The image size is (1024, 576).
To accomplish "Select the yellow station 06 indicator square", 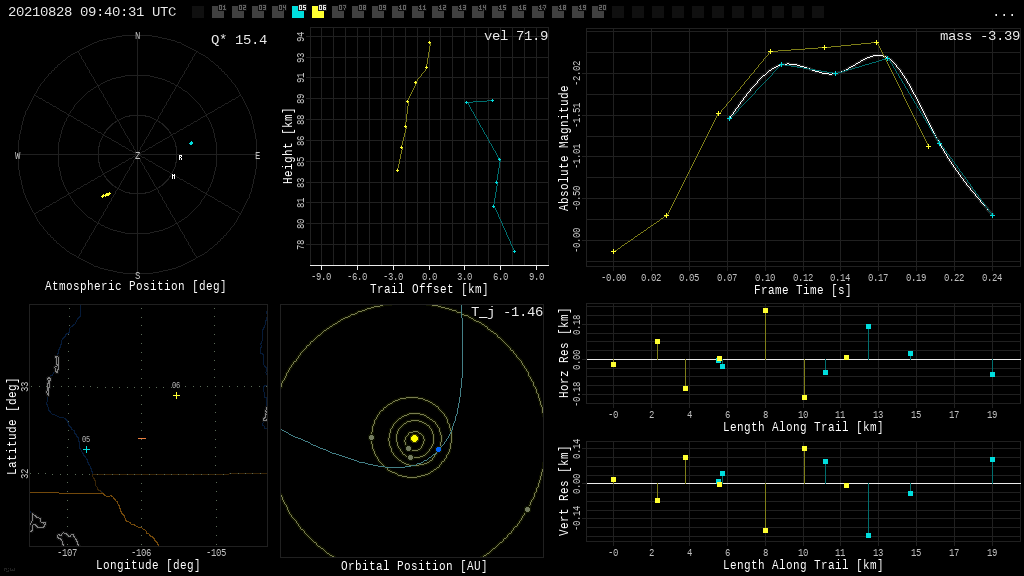I will (318, 12).
